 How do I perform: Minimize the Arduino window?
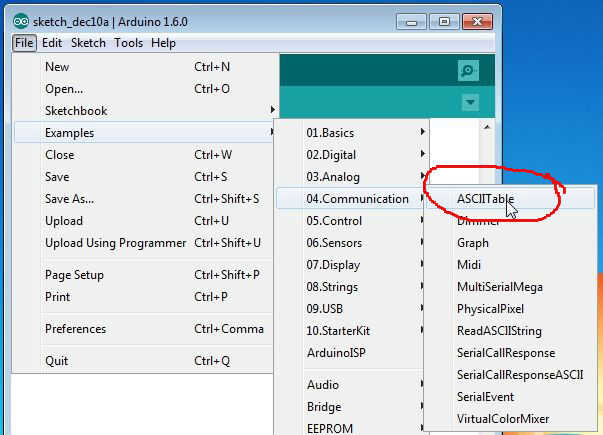(411, 22)
